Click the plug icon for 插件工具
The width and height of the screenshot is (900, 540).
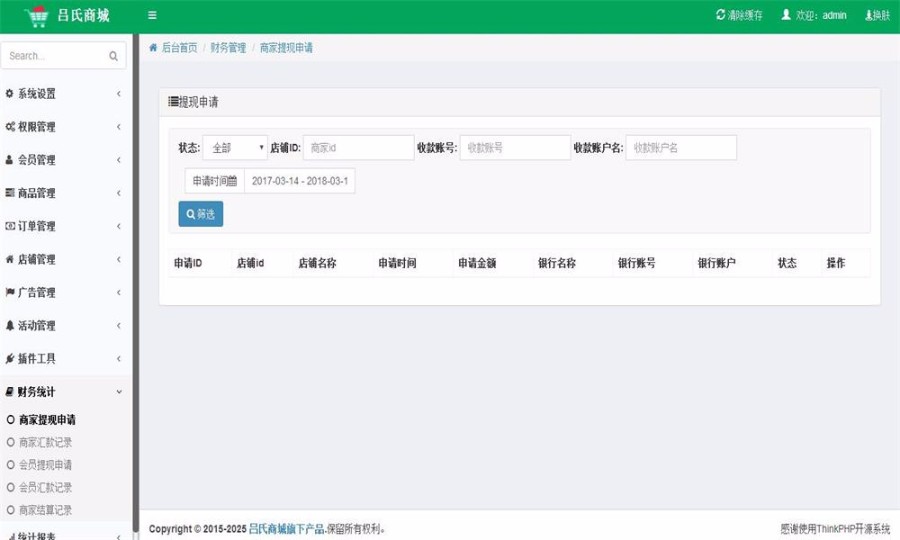(x=9, y=359)
